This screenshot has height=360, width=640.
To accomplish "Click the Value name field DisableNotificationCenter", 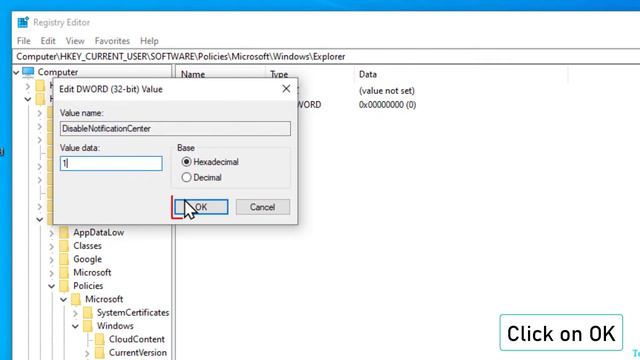I will pos(175,129).
